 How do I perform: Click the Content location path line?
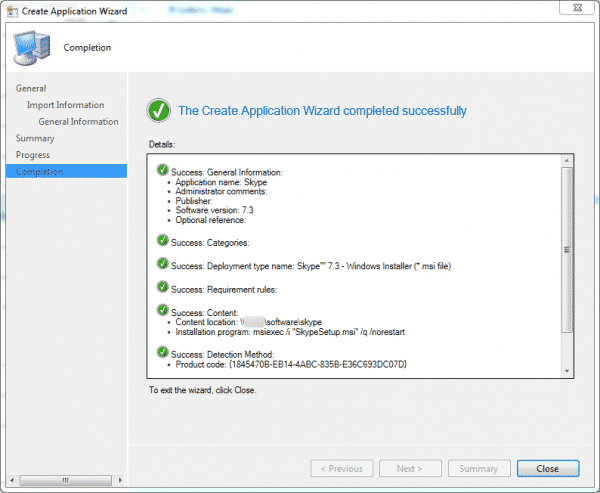(248, 322)
